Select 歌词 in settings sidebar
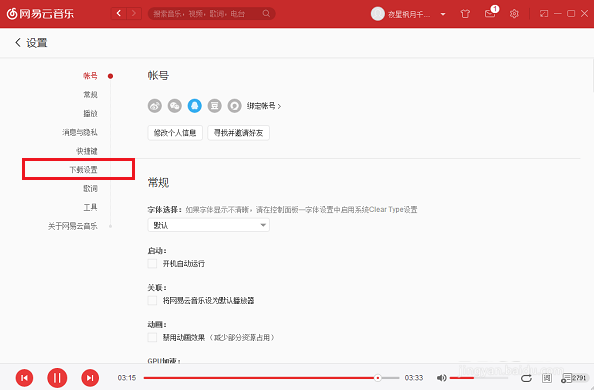 (x=90, y=188)
